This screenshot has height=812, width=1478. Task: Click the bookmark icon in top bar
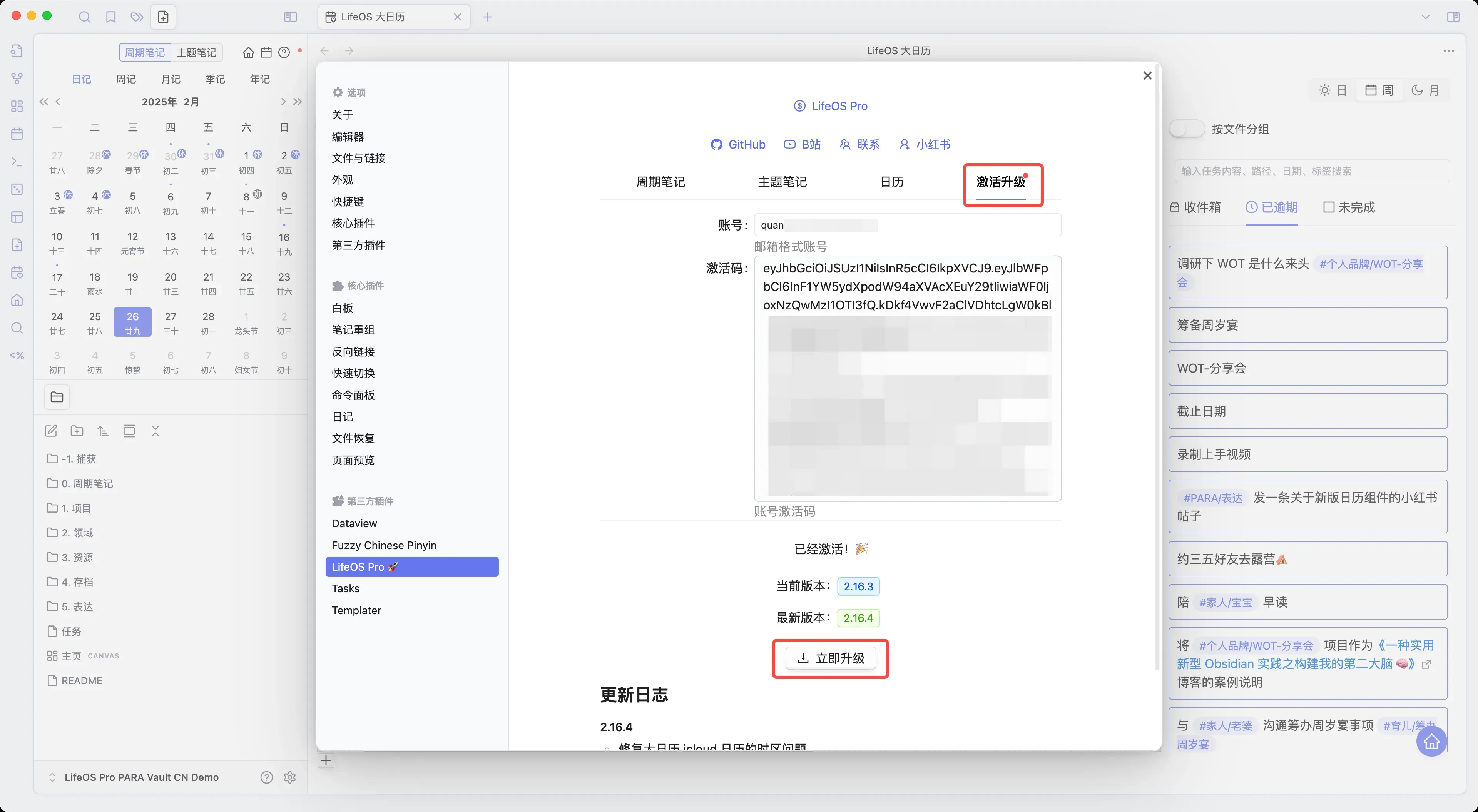pyautogui.click(x=111, y=17)
